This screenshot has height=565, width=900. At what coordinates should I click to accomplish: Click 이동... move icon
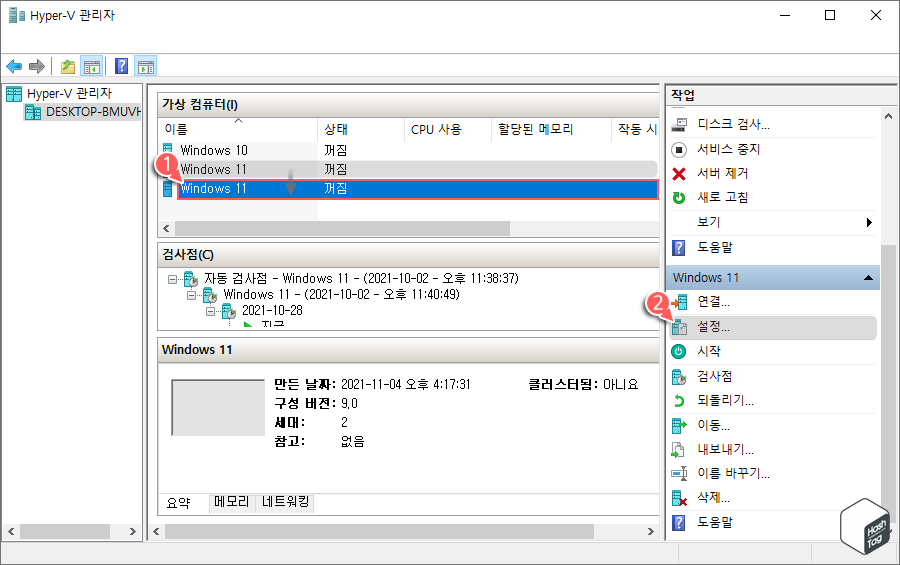[679, 425]
